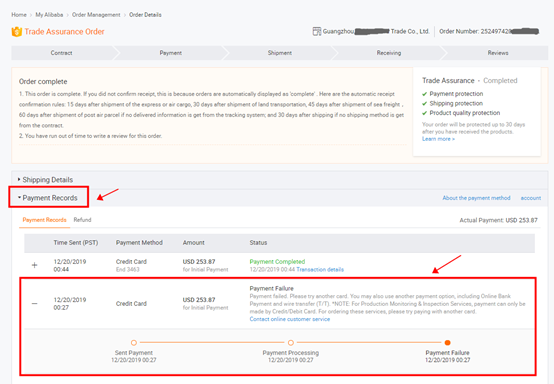Go to Home breadcrumb
554x384 pixels.
(x=19, y=14)
